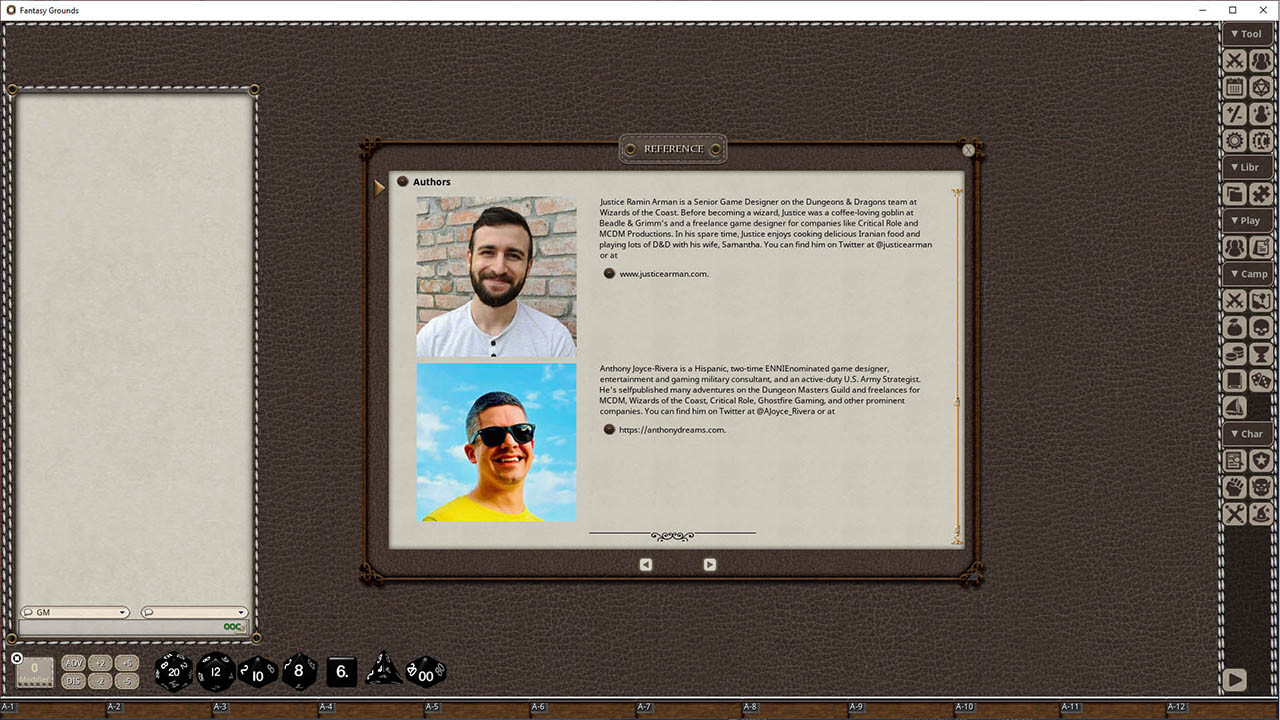Enable the ADV roll toggle
The height and width of the screenshot is (720, 1280).
tap(73, 662)
